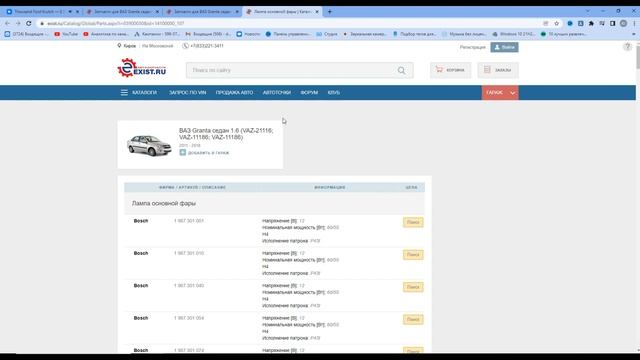Click Поиск for Bosch 1 987 301 054
Image resolution: width=640 pixels, height=360 pixels.
coord(413,320)
